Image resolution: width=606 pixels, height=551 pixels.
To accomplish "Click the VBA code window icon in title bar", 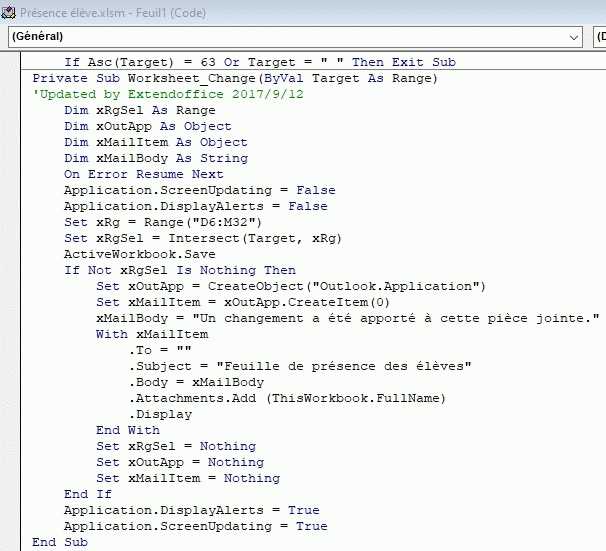I will pos(8,13).
